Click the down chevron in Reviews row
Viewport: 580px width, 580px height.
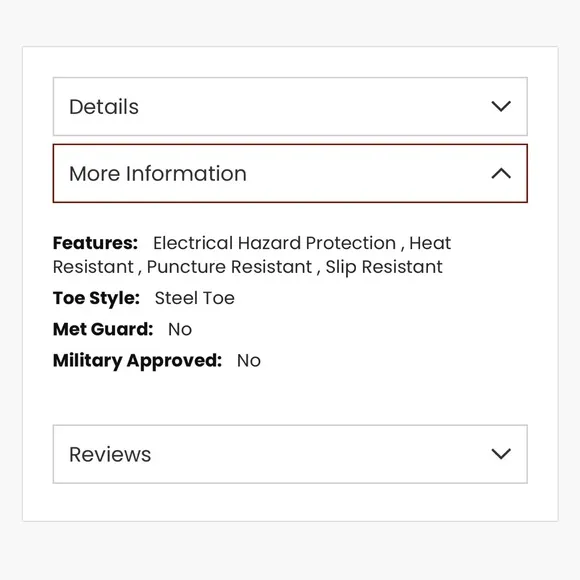pyautogui.click(x=501, y=453)
